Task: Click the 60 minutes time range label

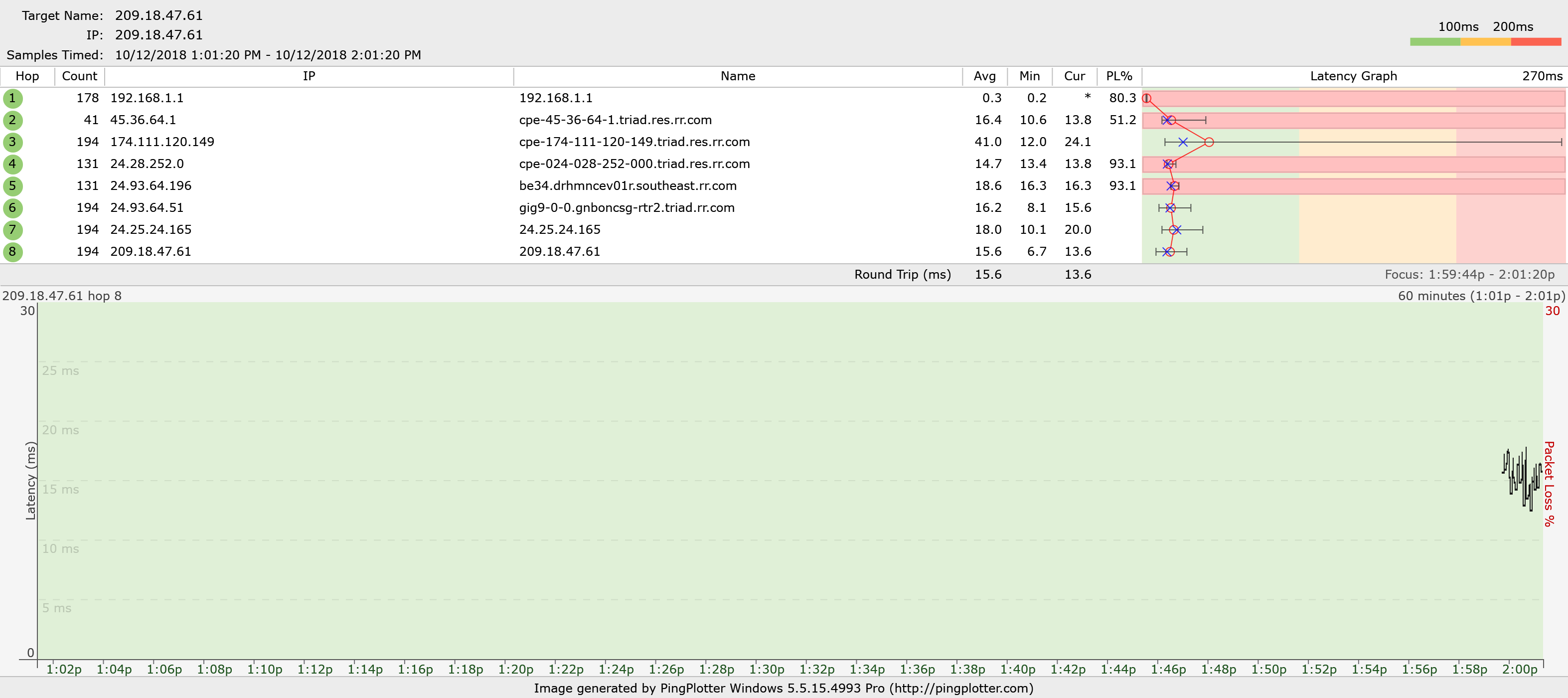Action: [x=1481, y=296]
